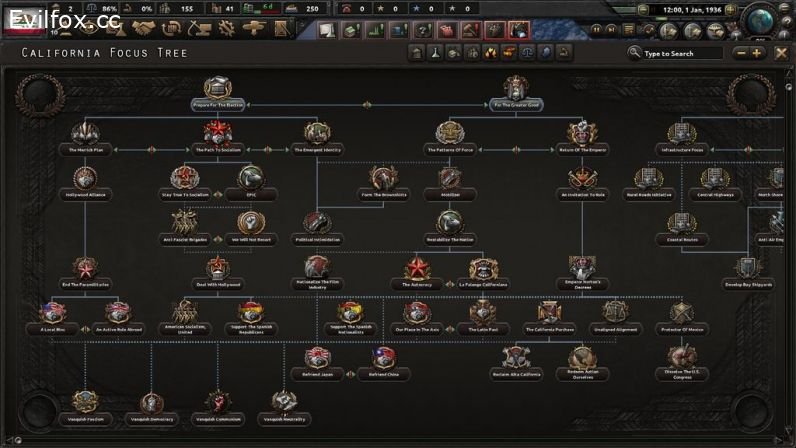Select the For The Greater Good focus

point(516,90)
